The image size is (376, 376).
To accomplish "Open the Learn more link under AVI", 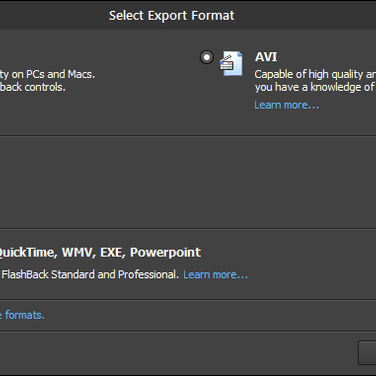I will [x=286, y=105].
